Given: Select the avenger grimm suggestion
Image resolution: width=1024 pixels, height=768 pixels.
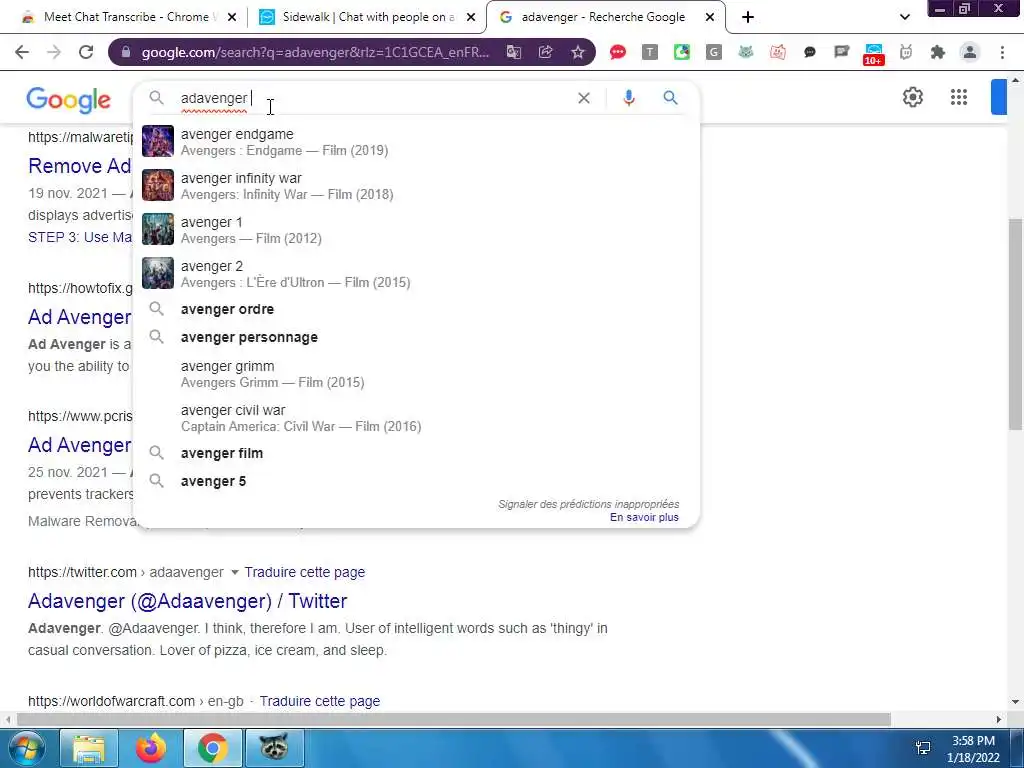Looking at the screenshot, I should pos(416,374).
